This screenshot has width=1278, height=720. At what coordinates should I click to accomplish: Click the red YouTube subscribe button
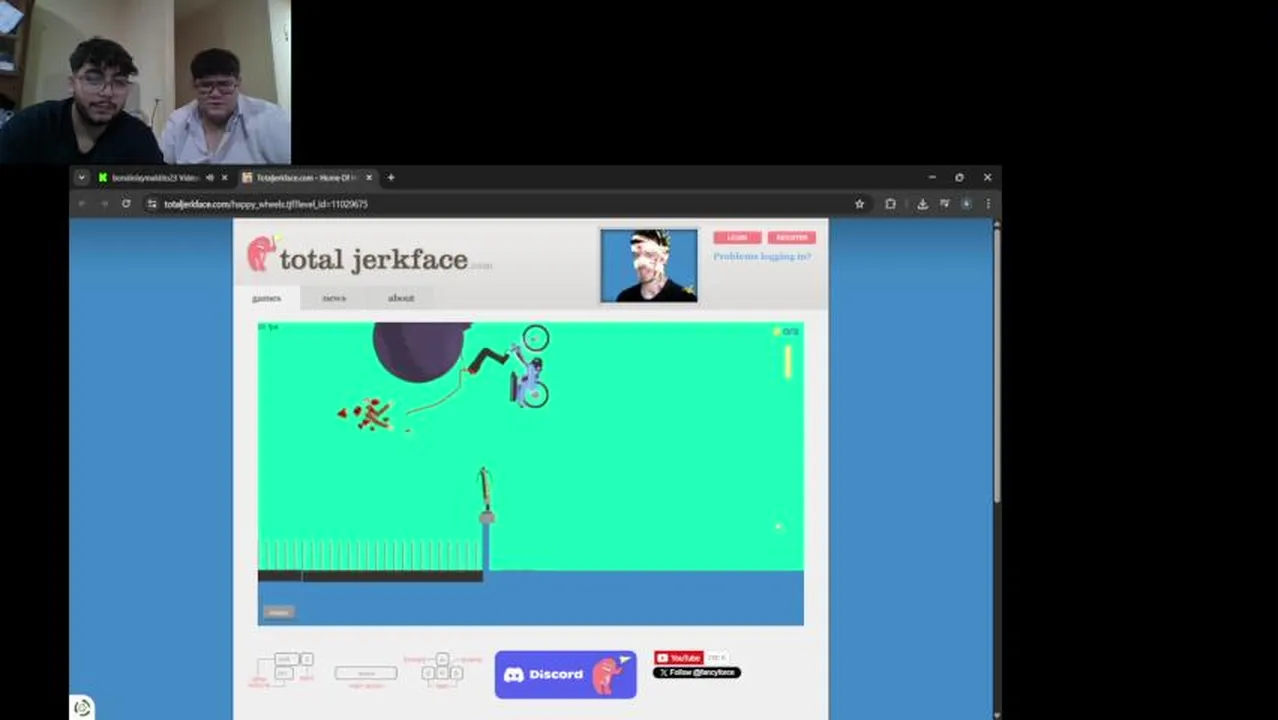(678, 658)
